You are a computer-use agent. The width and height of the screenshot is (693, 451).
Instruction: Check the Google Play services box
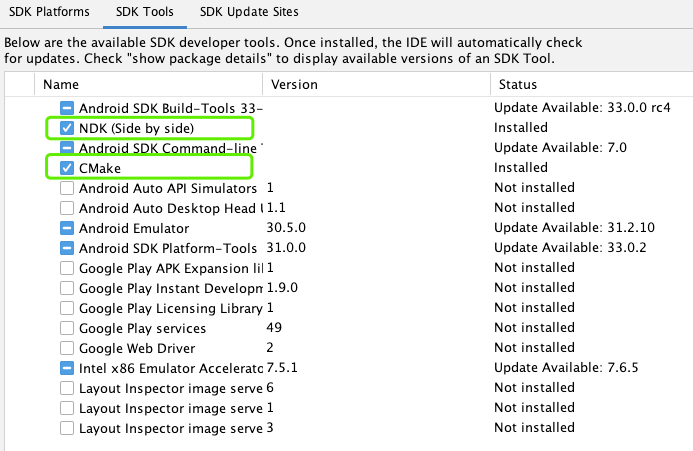point(67,328)
